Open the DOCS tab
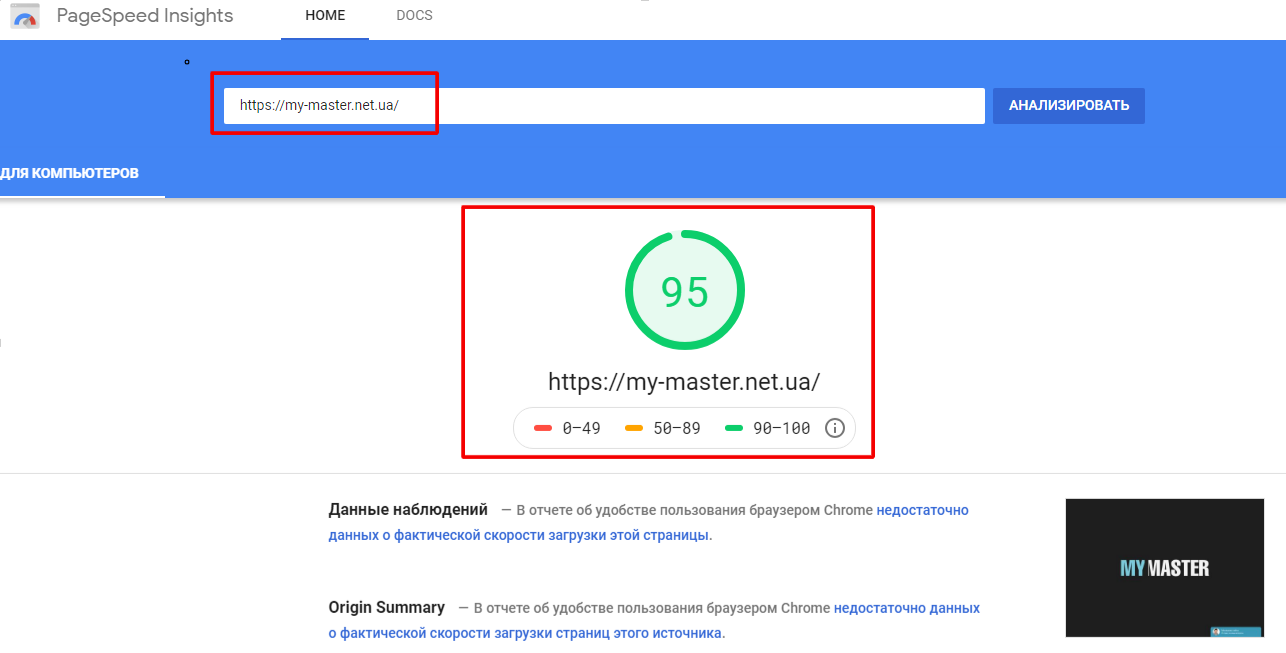1286x653 pixels. (x=414, y=16)
